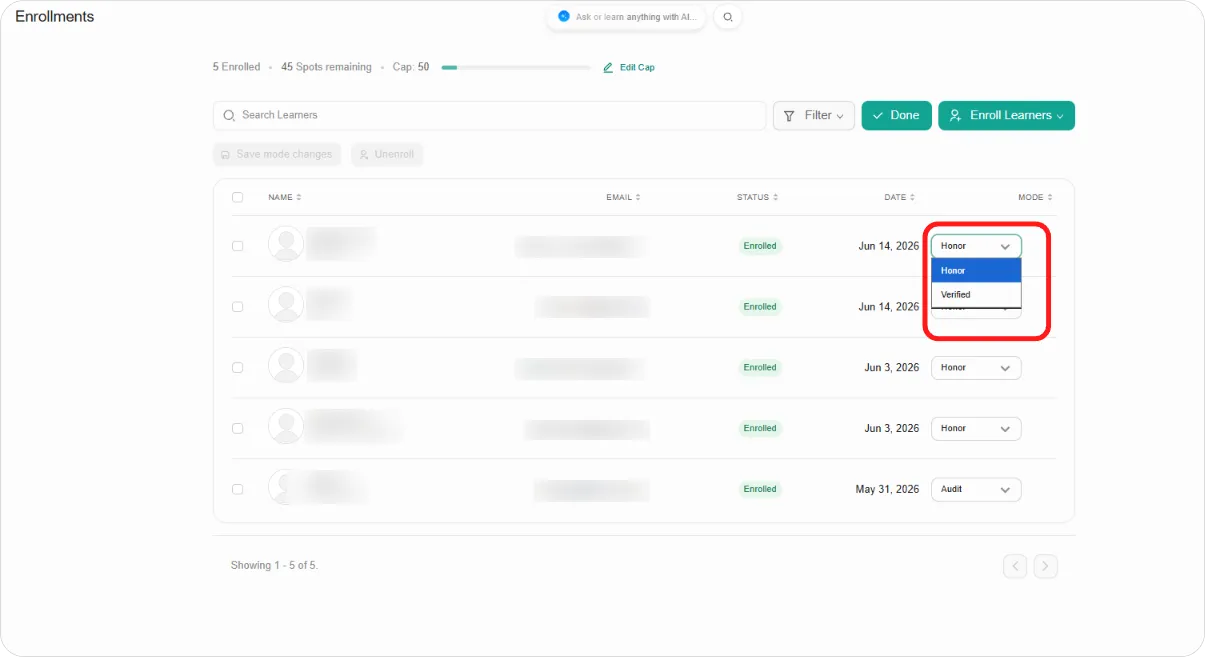Click the Enrolled badge in the May 31 row

pos(760,489)
